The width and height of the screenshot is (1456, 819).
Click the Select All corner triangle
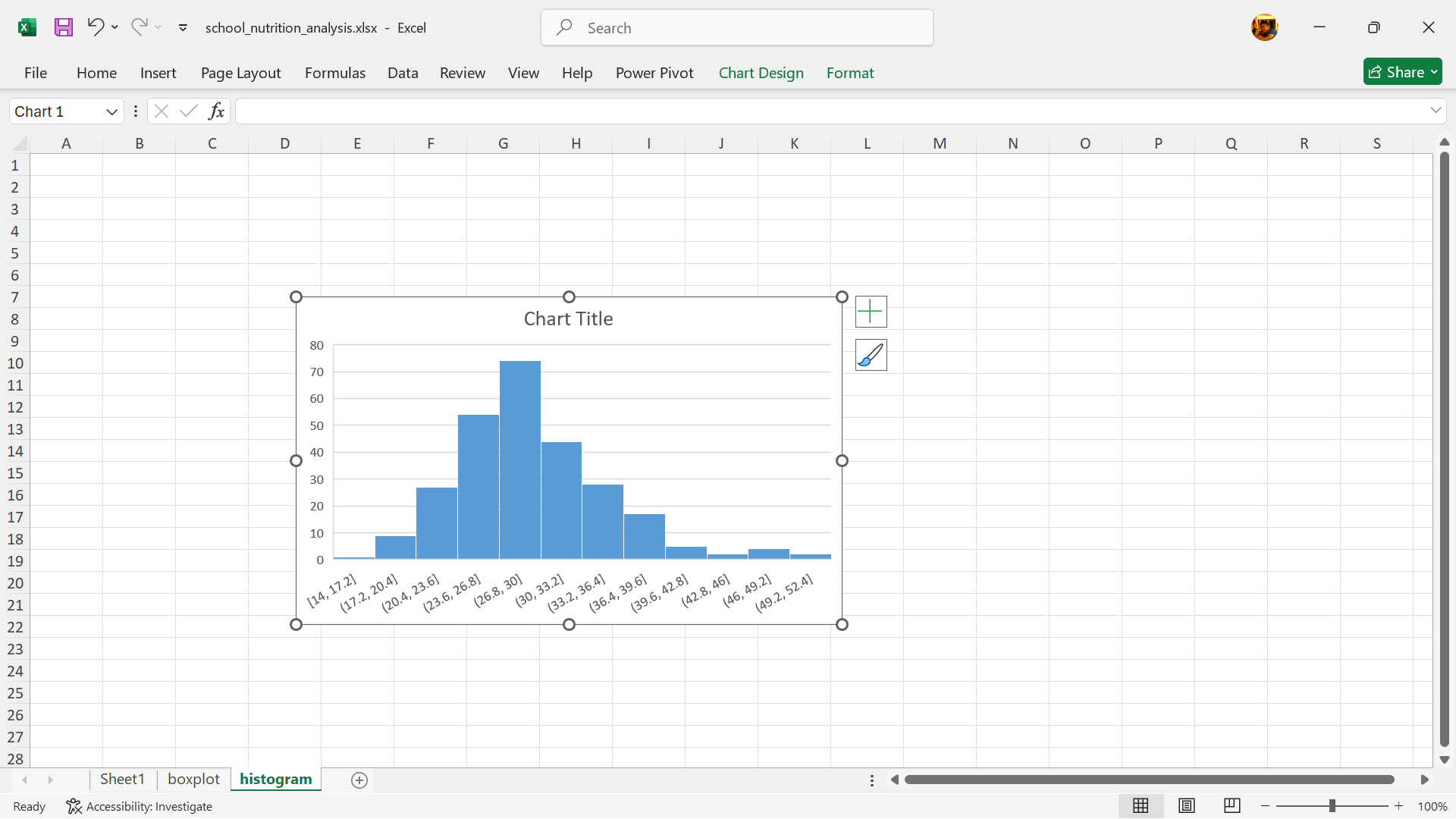pyautogui.click(x=20, y=143)
